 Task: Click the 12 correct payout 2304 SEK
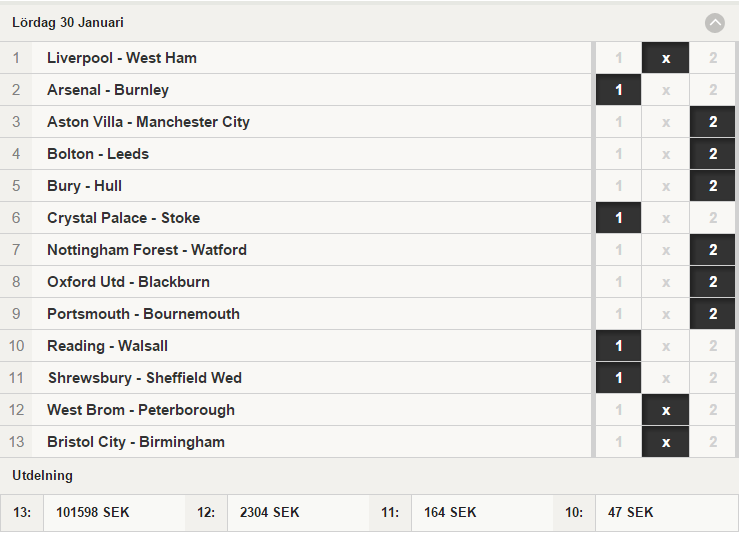pos(269,512)
